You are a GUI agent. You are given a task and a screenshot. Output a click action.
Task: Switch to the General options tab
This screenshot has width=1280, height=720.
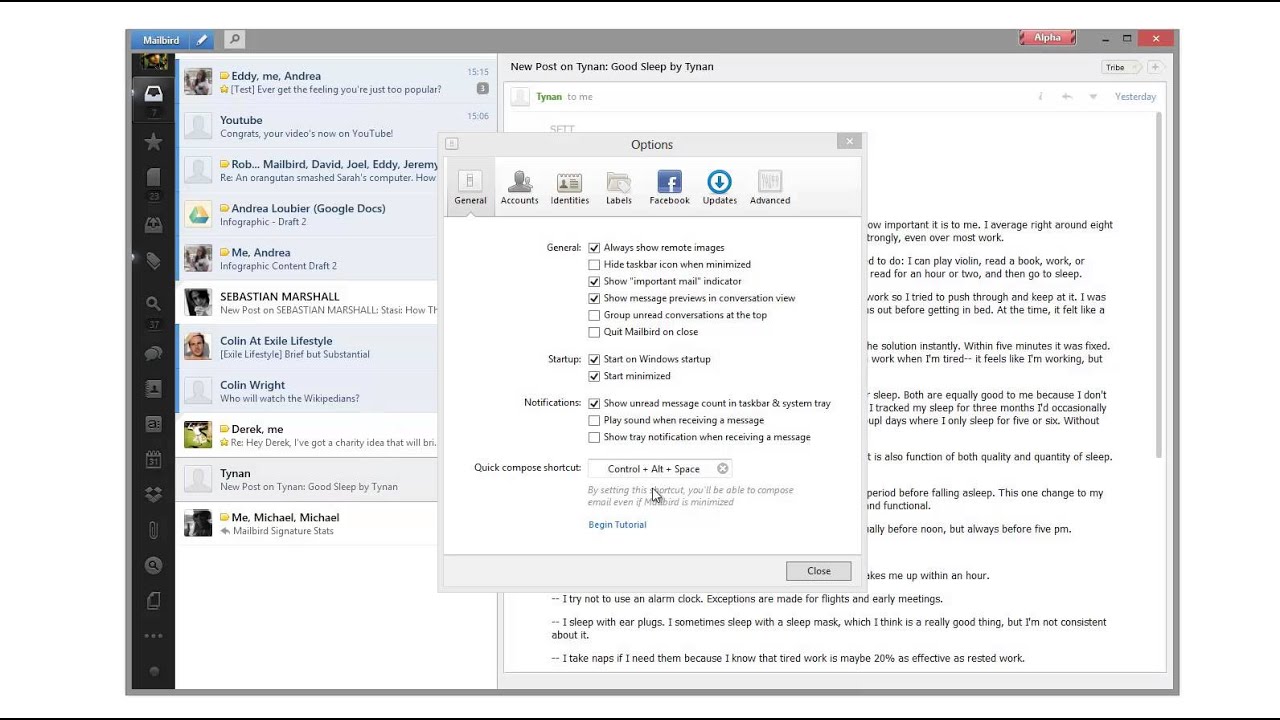(470, 187)
